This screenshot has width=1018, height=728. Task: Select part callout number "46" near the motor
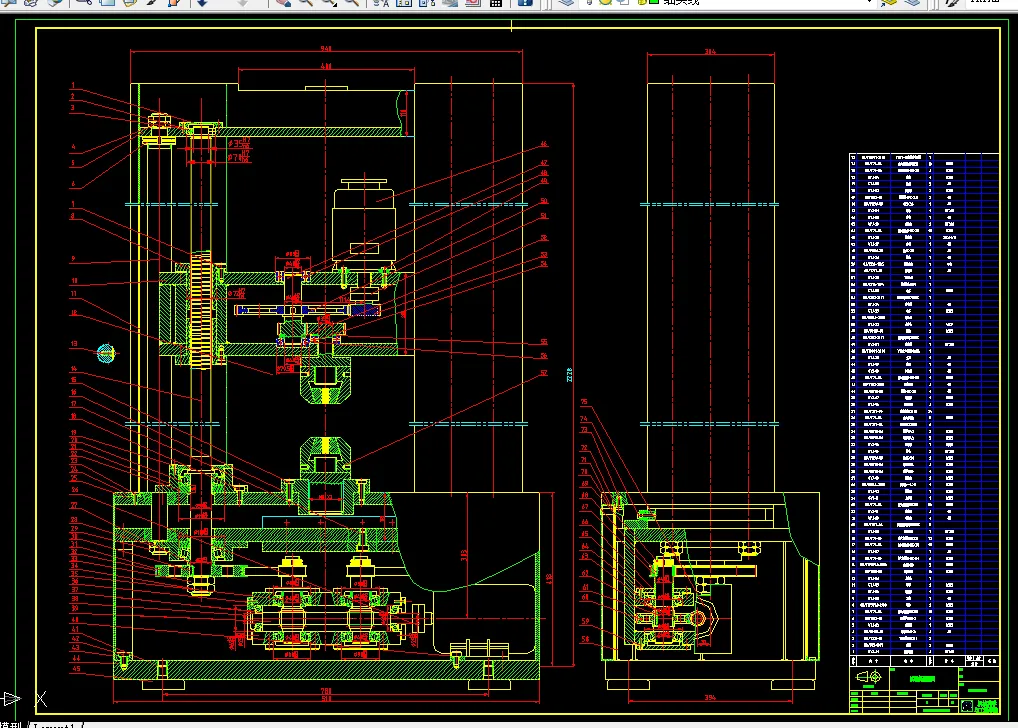click(544, 144)
